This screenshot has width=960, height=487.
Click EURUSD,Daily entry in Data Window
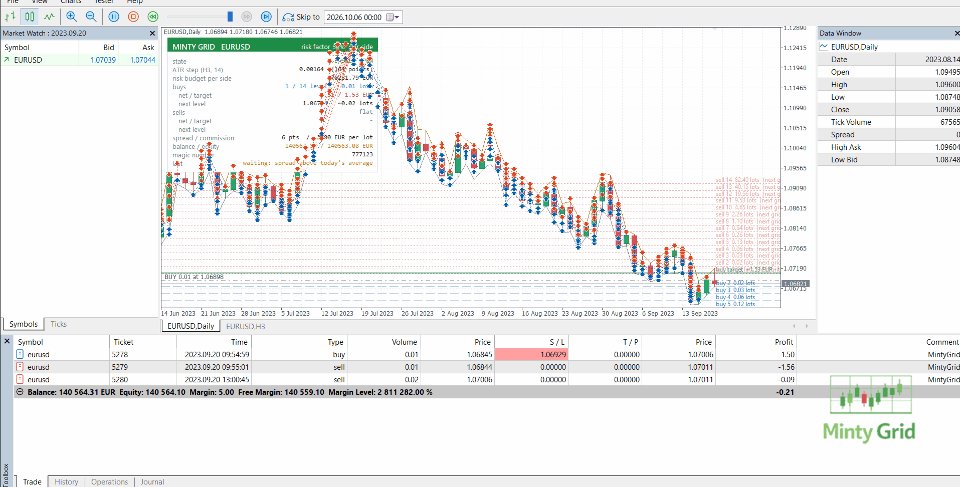point(857,47)
